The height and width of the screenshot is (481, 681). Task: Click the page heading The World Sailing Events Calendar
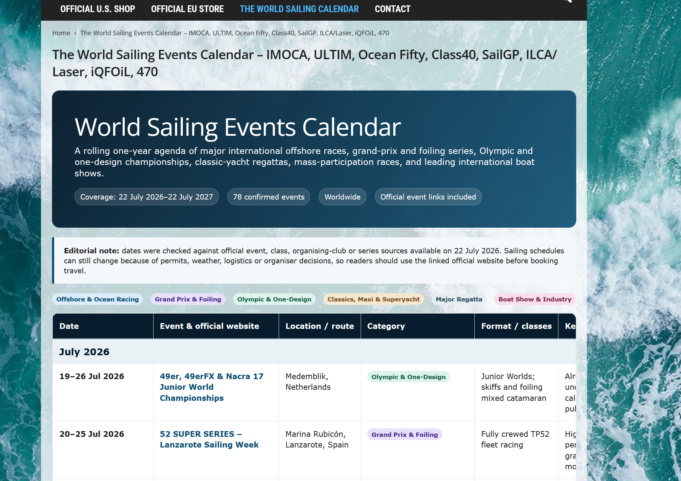pyautogui.click(x=304, y=63)
